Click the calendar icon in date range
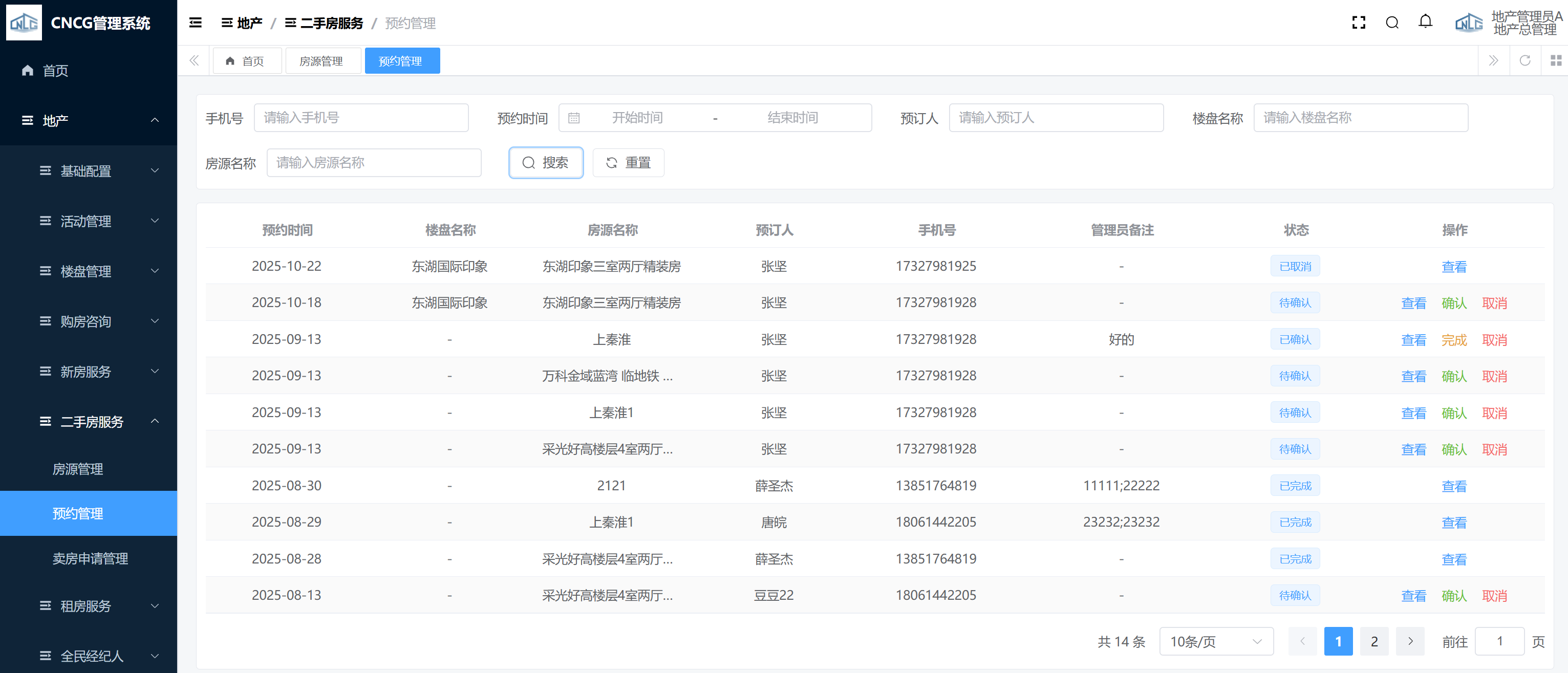The image size is (1568, 673). pyautogui.click(x=573, y=118)
